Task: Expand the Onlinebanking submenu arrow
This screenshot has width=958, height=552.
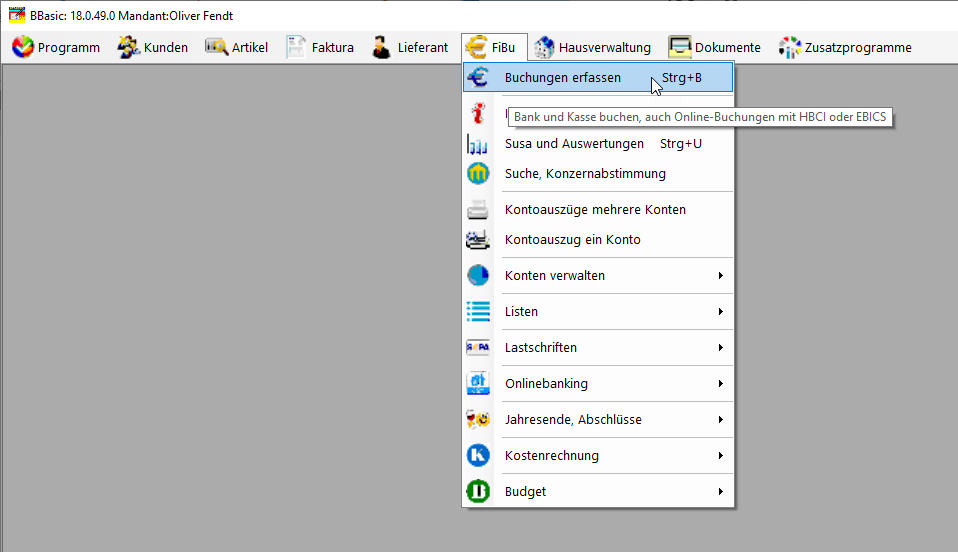Action: [721, 384]
